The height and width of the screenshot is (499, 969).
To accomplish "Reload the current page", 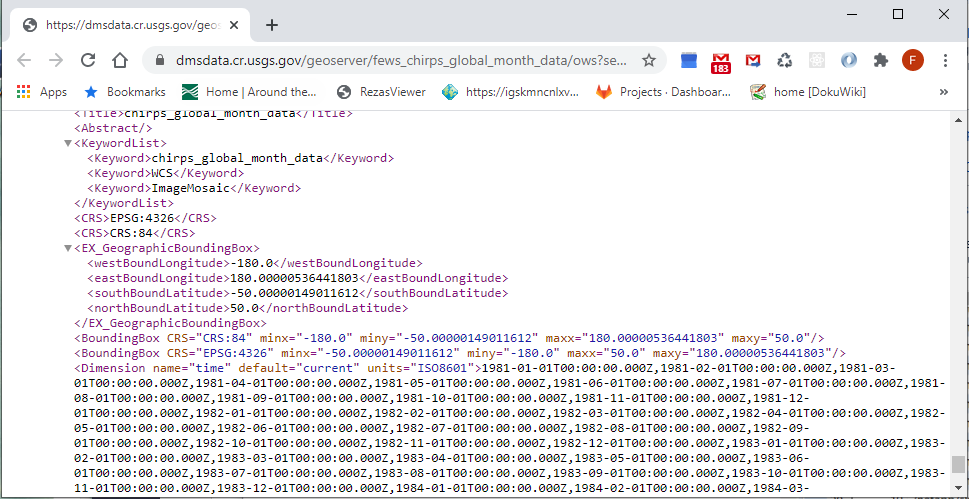I will click(87, 60).
